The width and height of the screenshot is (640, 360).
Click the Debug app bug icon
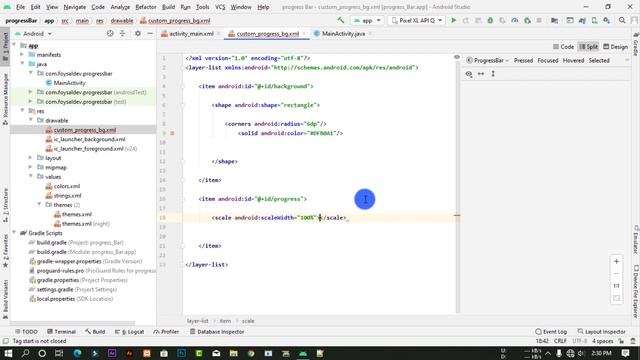pos(490,20)
